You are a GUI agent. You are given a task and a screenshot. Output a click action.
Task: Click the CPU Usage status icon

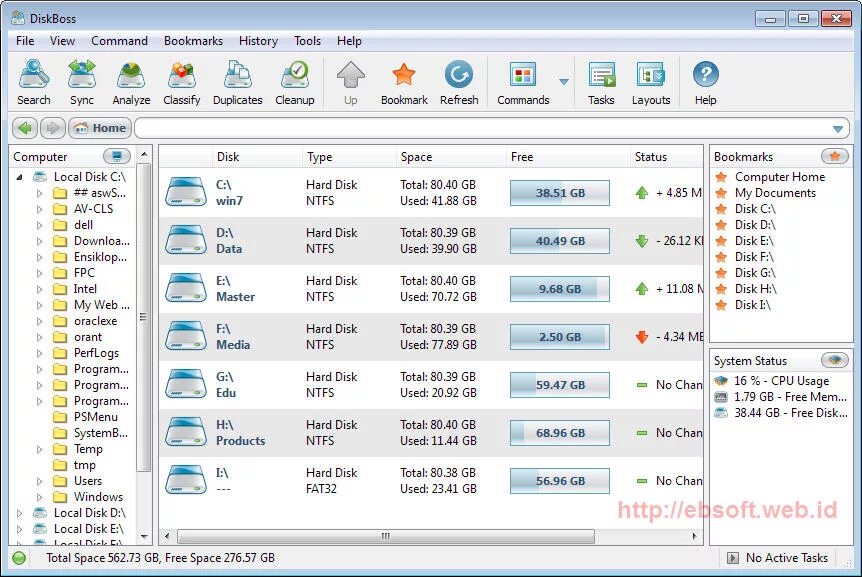point(721,380)
